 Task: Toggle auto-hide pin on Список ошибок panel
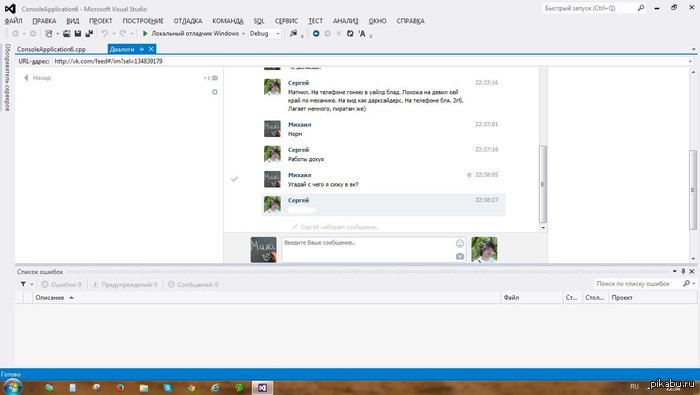click(683, 271)
